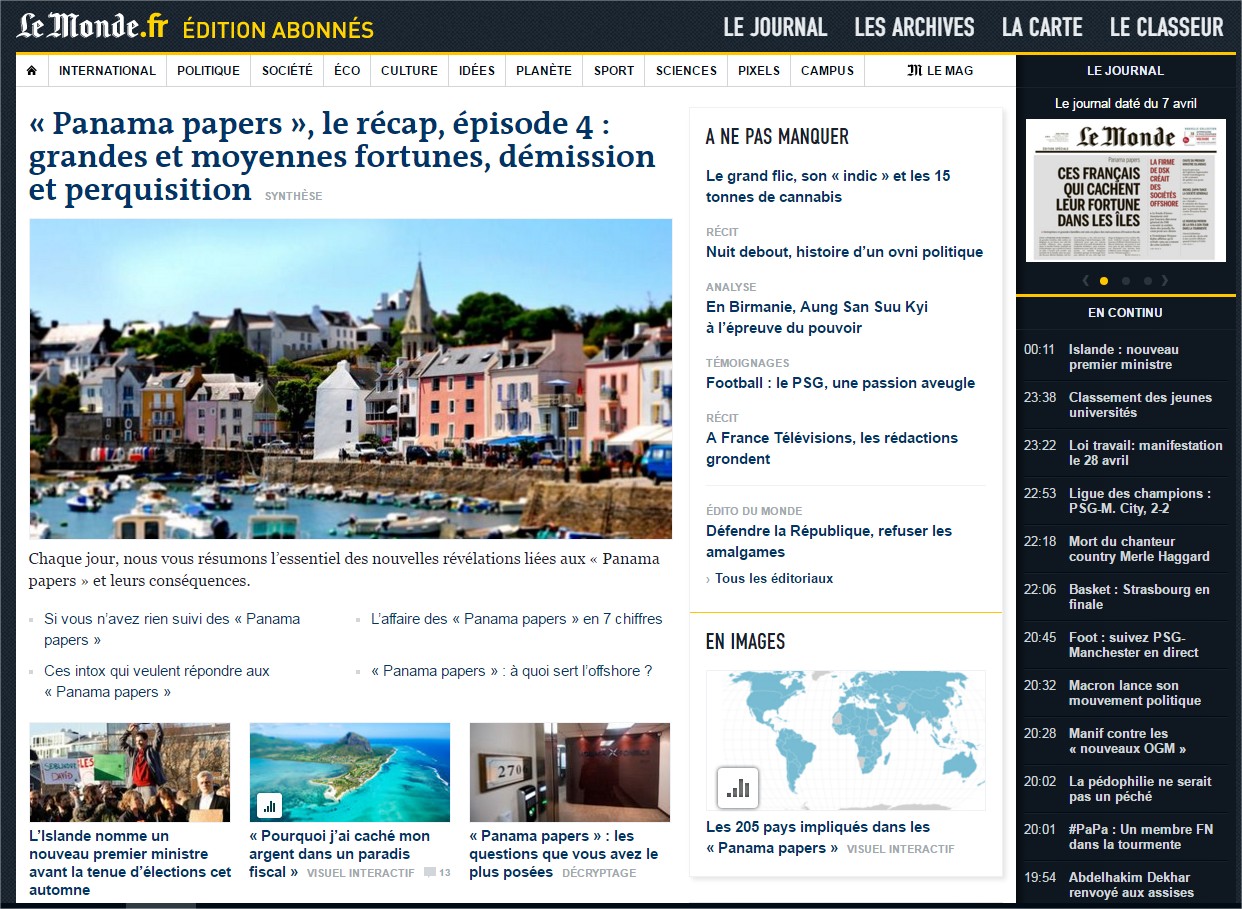The width and height of the screenshot is (1242, 909).
Task: Open Les Archives in the header
Action: point(914,27)
